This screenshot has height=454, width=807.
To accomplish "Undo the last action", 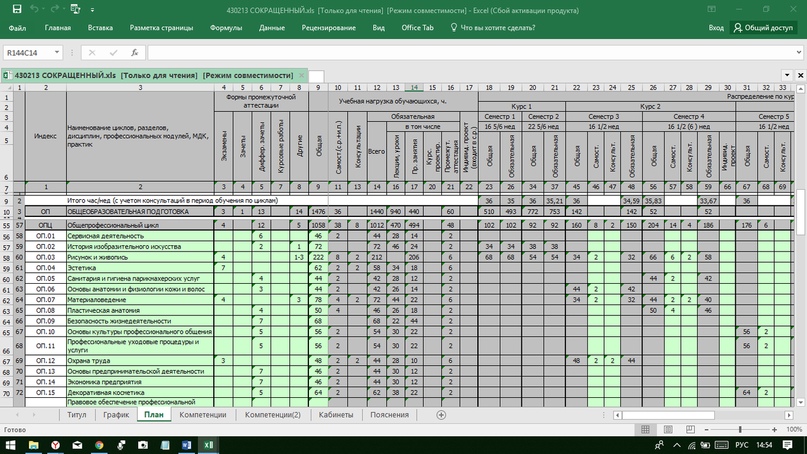I will tap(34, 9).
